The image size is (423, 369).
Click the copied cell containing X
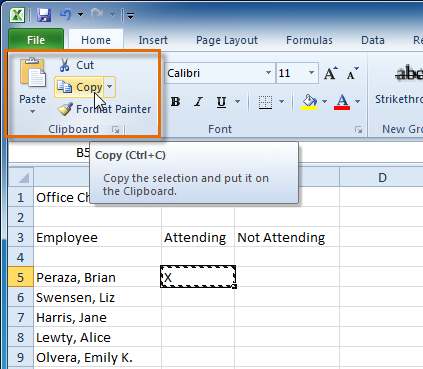click(198, 277)
